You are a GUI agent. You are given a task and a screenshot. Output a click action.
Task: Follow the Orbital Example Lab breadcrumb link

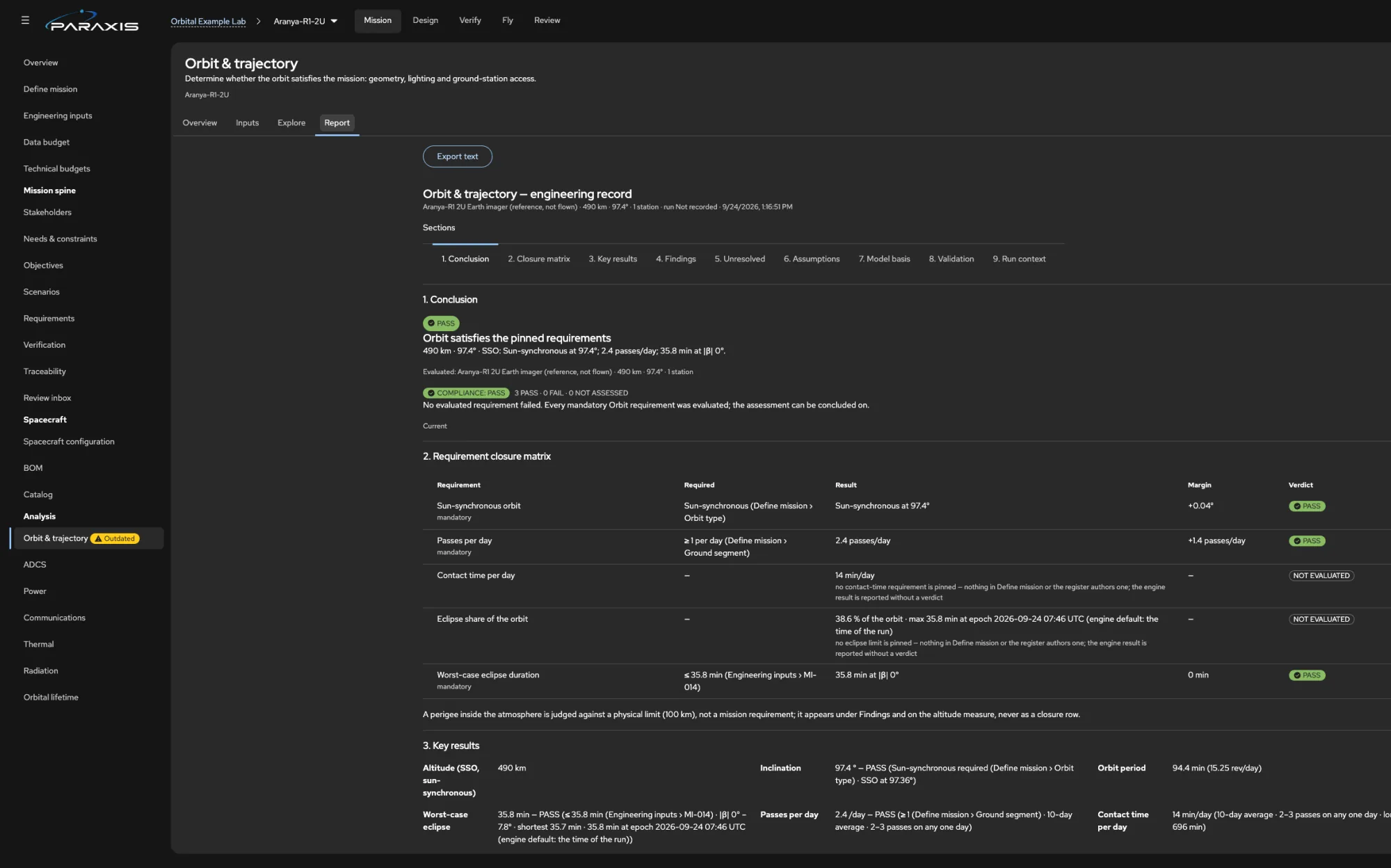208,21
